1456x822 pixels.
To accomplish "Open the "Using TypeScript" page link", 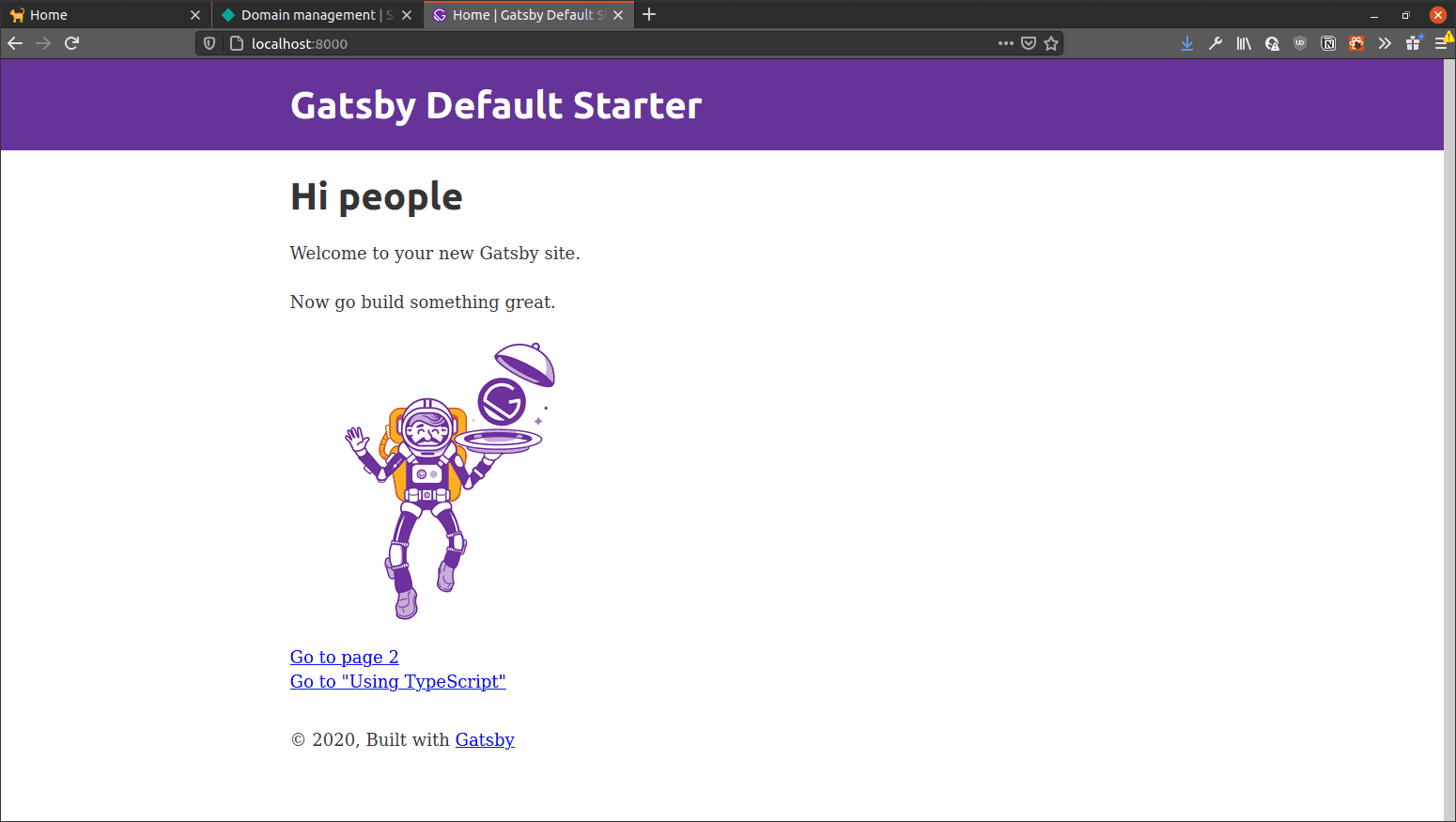I will (x=397, y=681).
